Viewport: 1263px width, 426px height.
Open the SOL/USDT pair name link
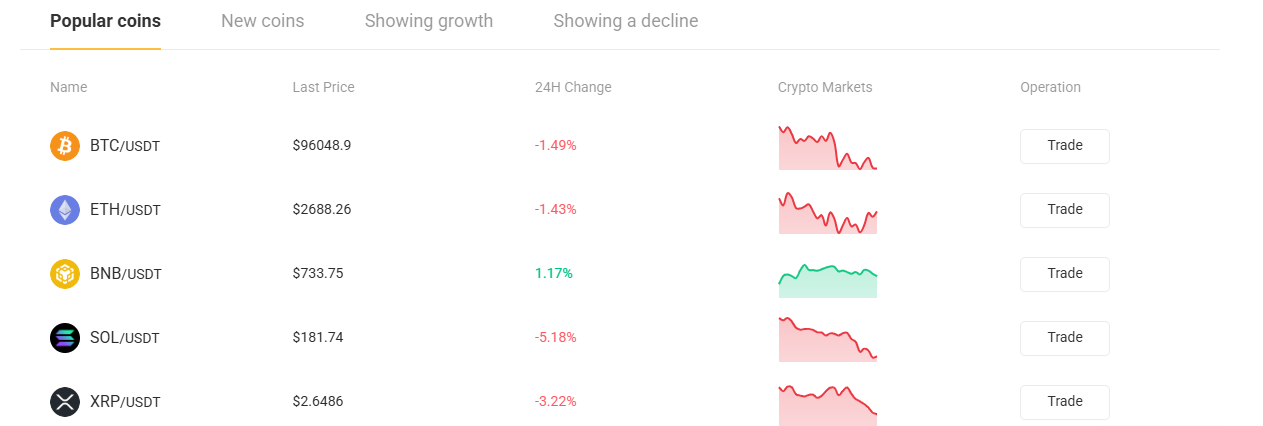pyautogui.click(x=125, y=338)
